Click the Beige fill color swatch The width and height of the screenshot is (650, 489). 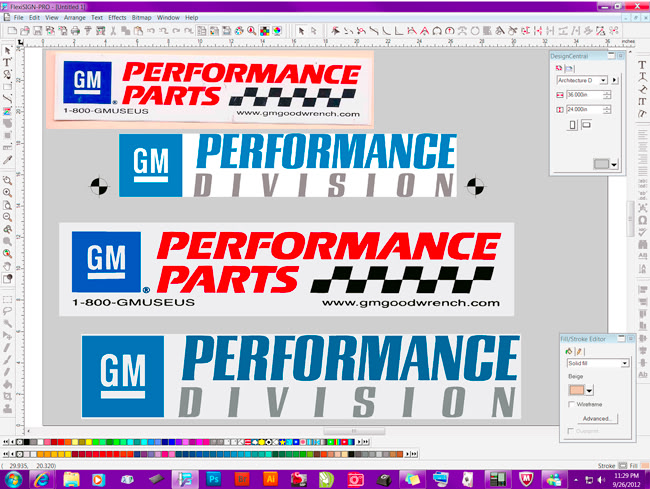click(576, 390)
